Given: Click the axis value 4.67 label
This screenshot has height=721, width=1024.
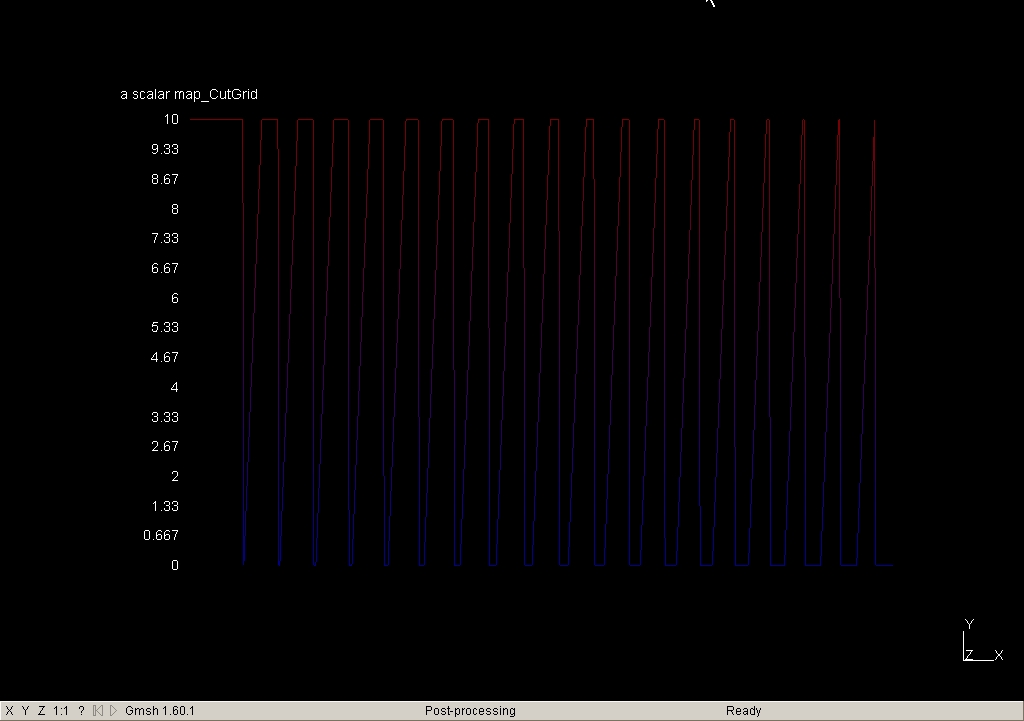Looking at the screenshot, I should point(165,357).
